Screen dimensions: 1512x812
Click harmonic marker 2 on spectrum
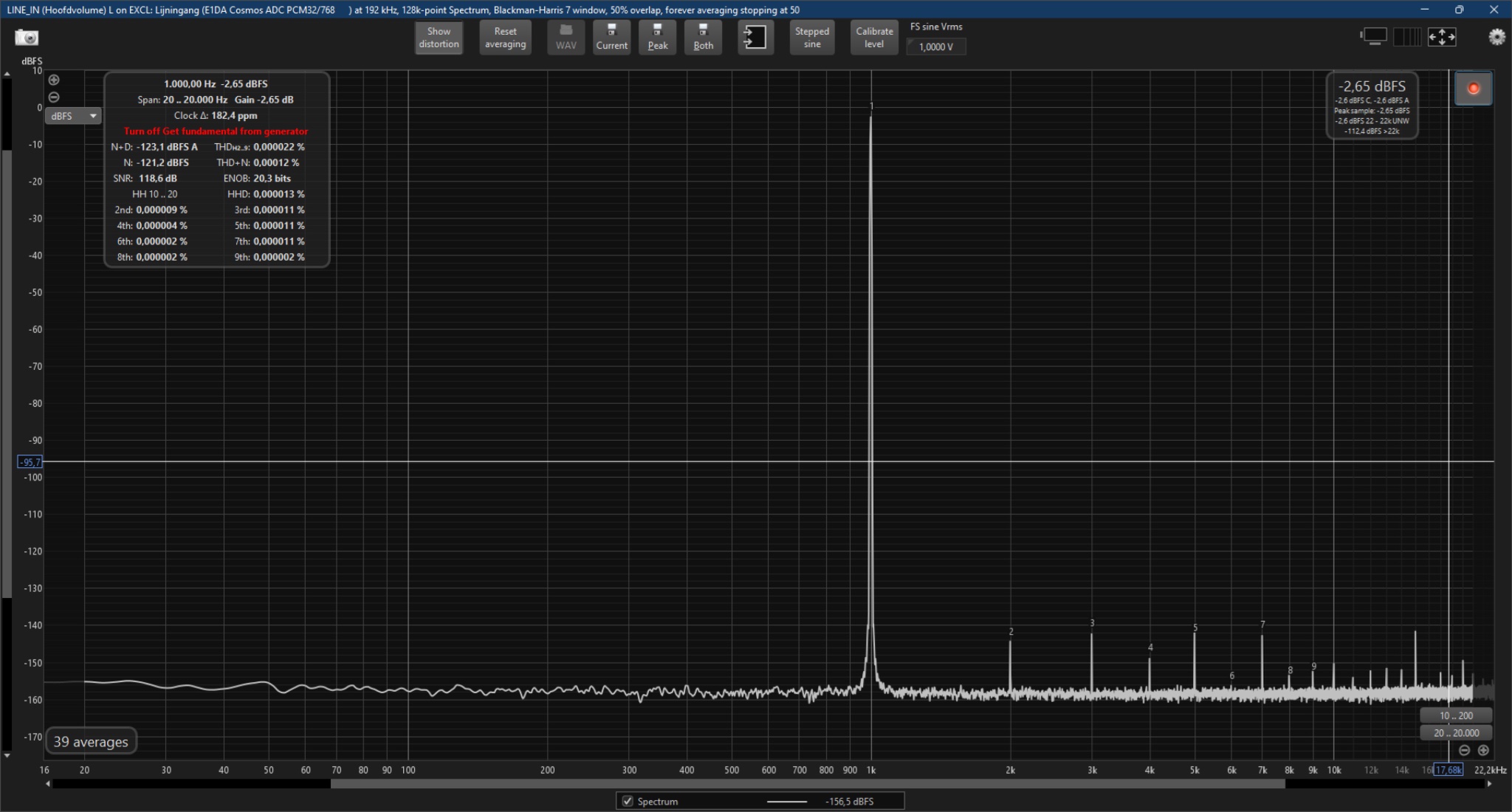coord(1011,632)
